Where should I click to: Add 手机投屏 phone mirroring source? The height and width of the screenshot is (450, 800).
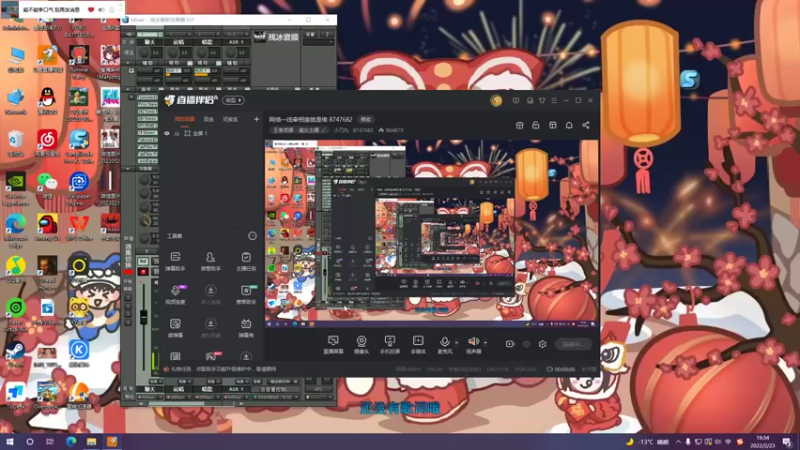[390, 344]
